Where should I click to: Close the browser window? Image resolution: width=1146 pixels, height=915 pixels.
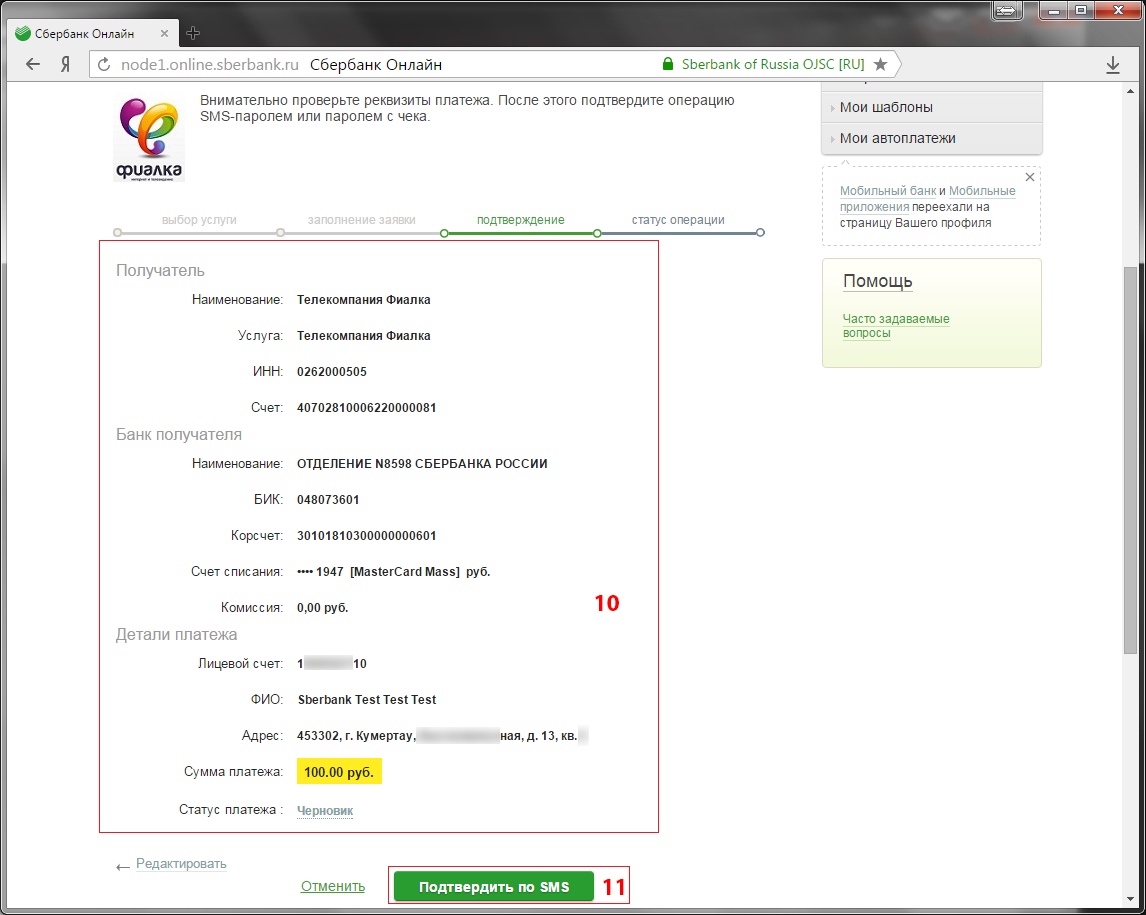click(x=1118, y=11)
